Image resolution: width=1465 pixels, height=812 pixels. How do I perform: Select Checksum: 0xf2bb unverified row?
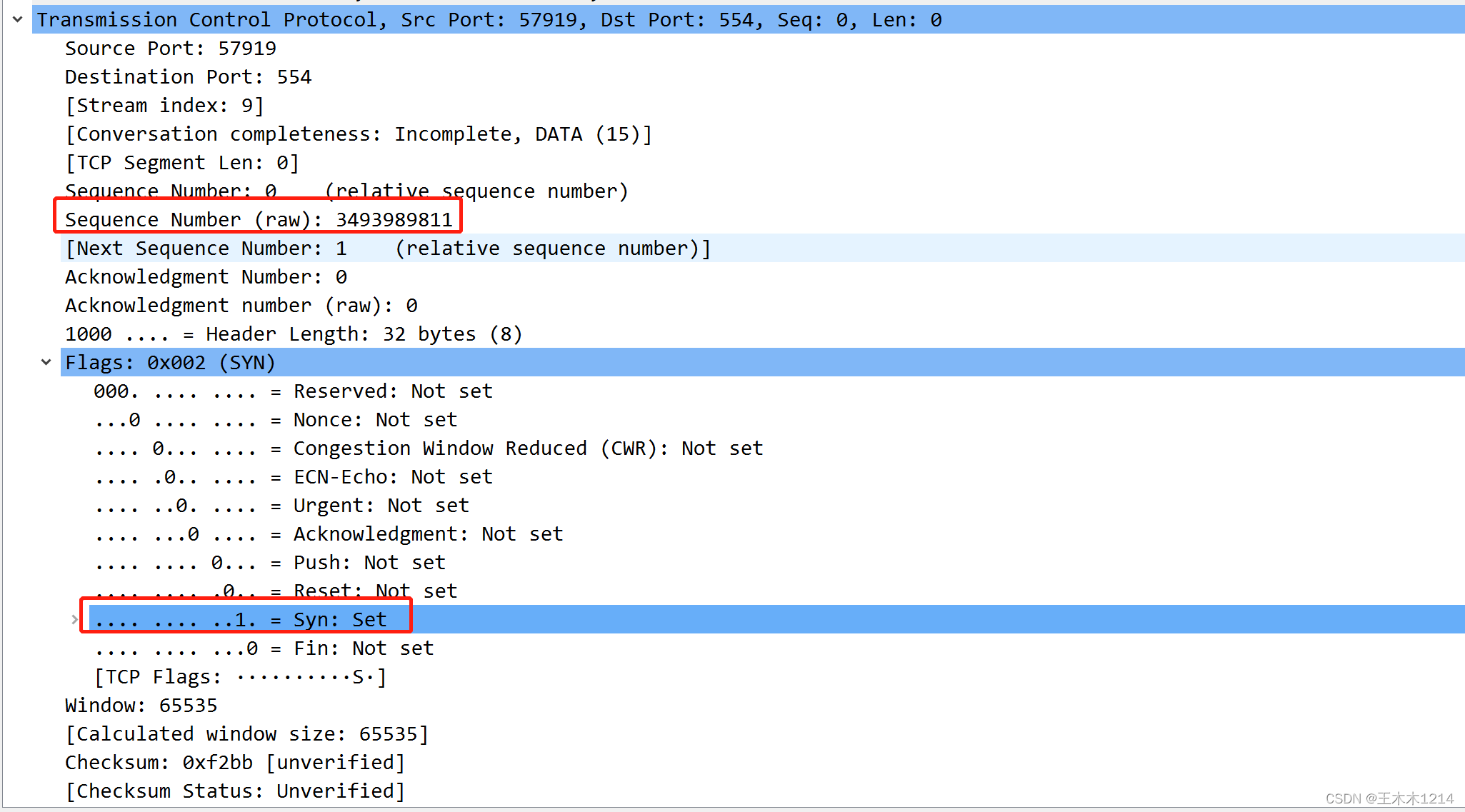(235, 763)
